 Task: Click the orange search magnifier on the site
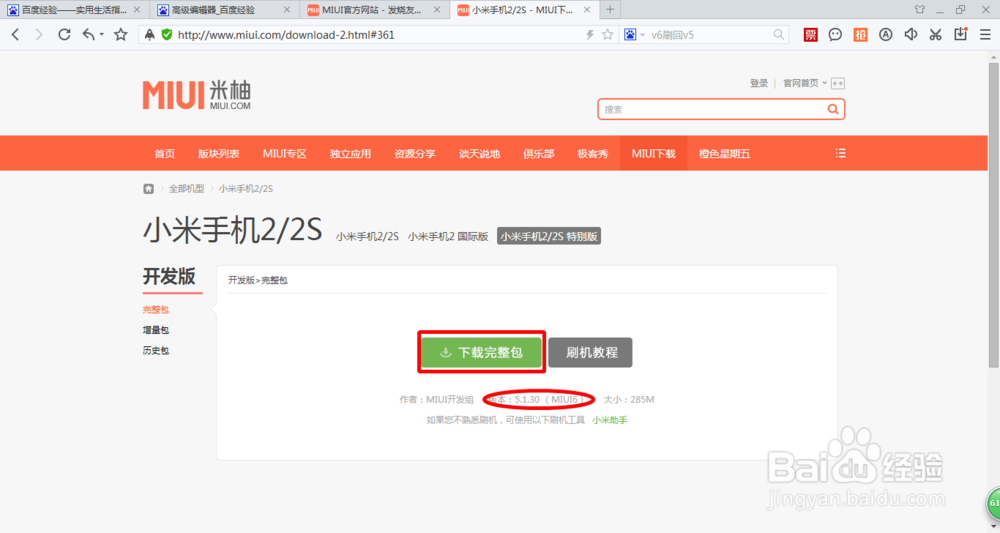tap(833, 109)
